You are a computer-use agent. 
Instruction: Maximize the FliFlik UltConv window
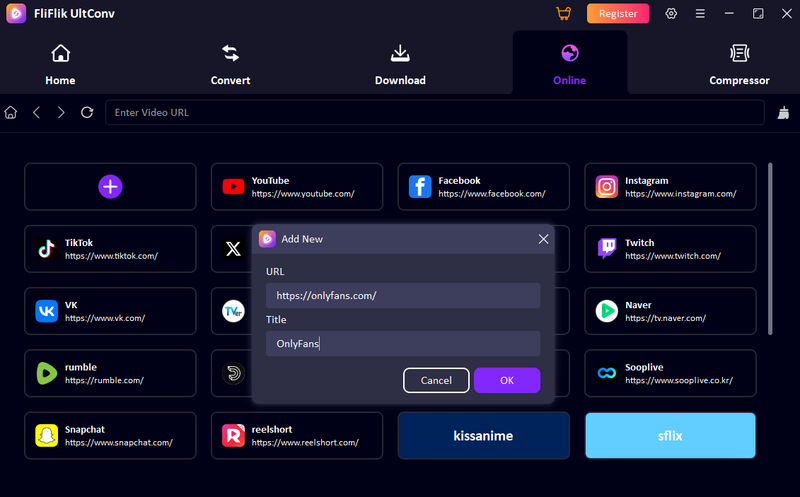coord(758,14)
